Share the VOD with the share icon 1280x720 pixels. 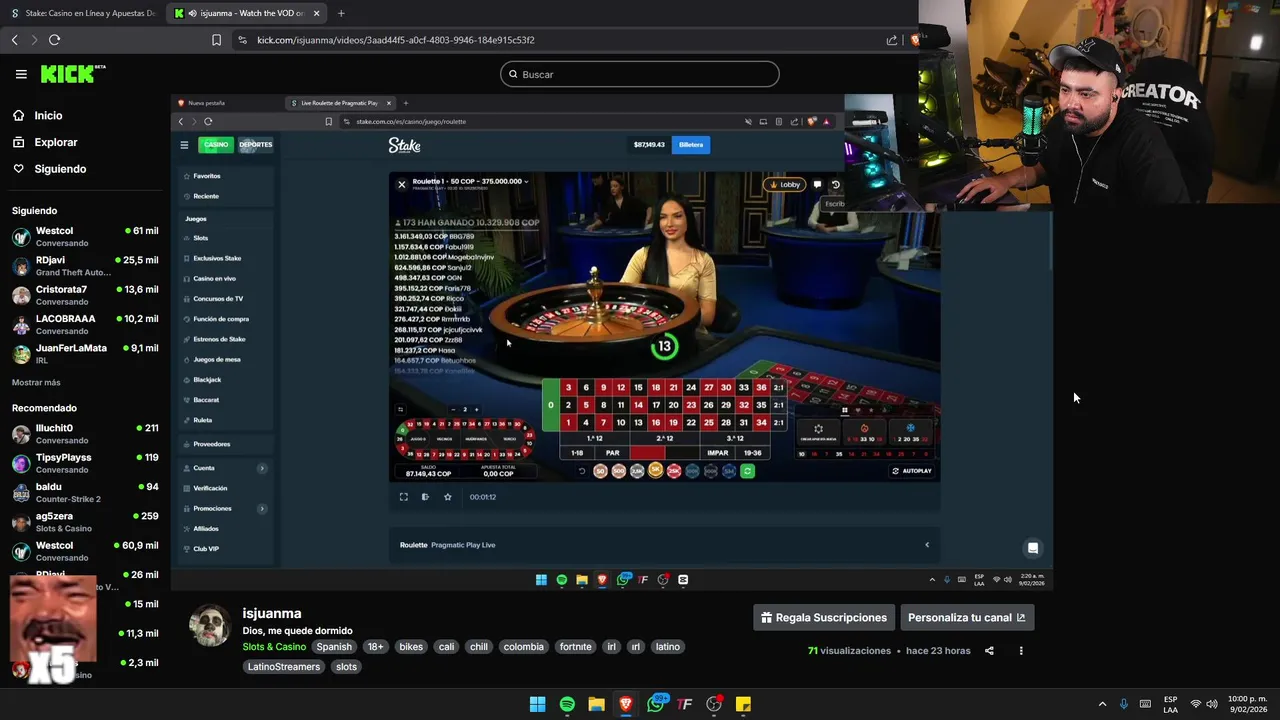tap(989, 651)
